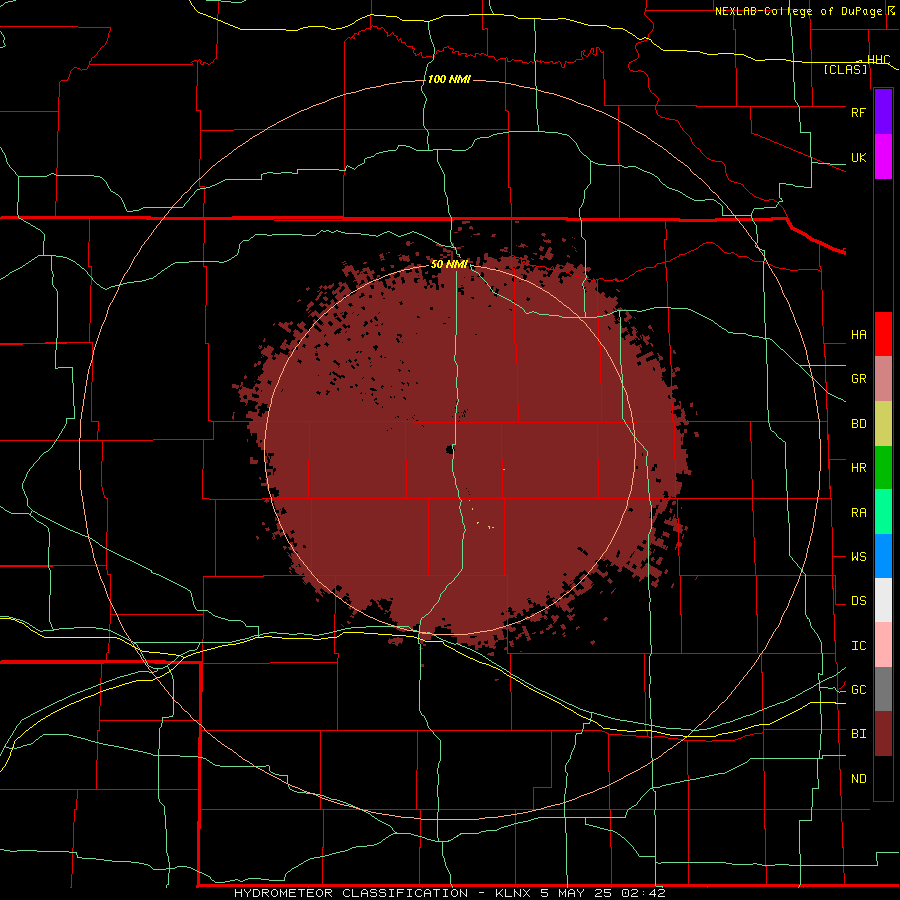The width and height of the screenshot is (900, 900).
Task: Click the KLNX radar site identifier
Action: click(x=514, y=893)
